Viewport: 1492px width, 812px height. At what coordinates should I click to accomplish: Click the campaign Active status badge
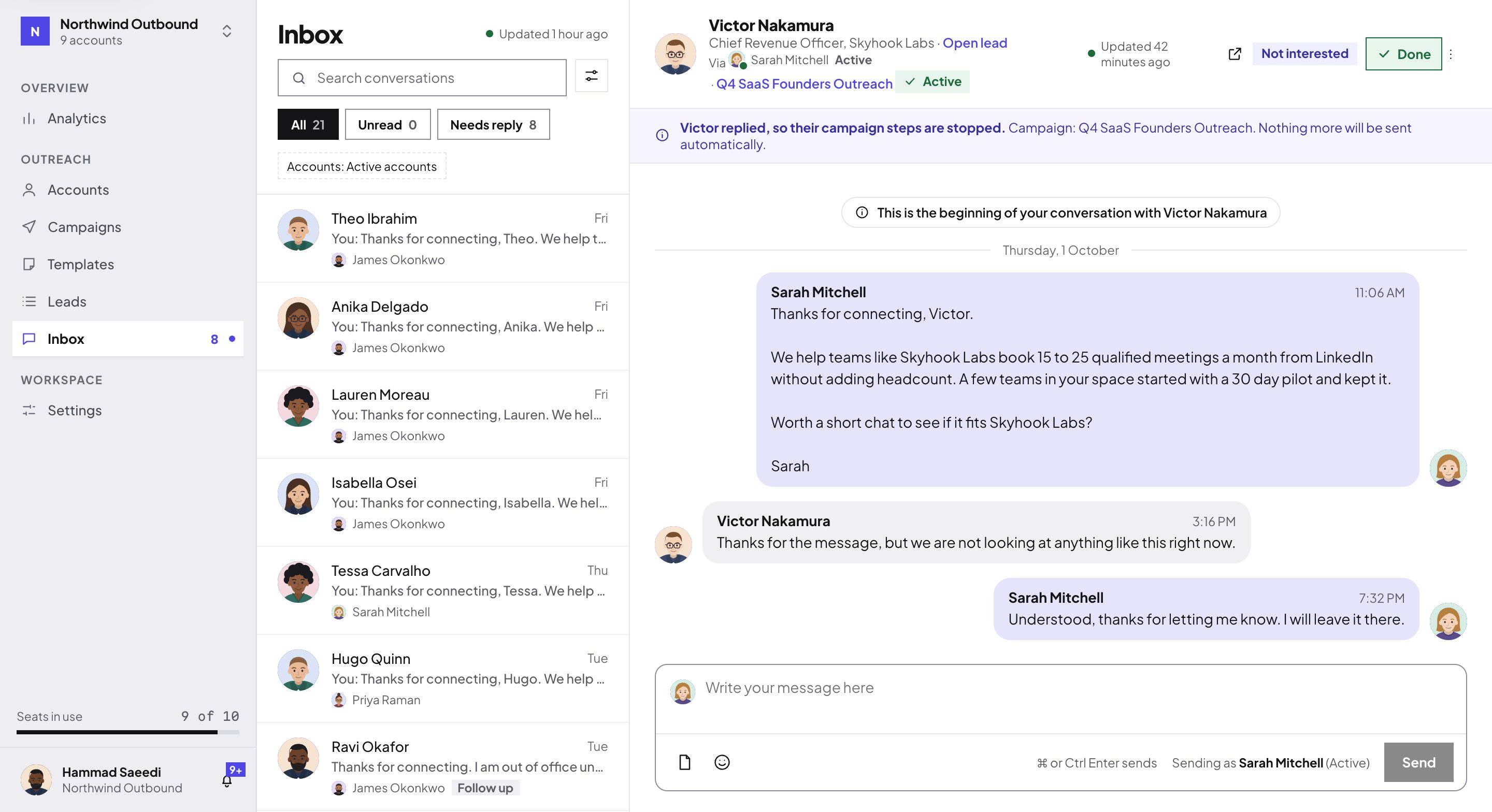pyautogui.click(x=933, y=82)
